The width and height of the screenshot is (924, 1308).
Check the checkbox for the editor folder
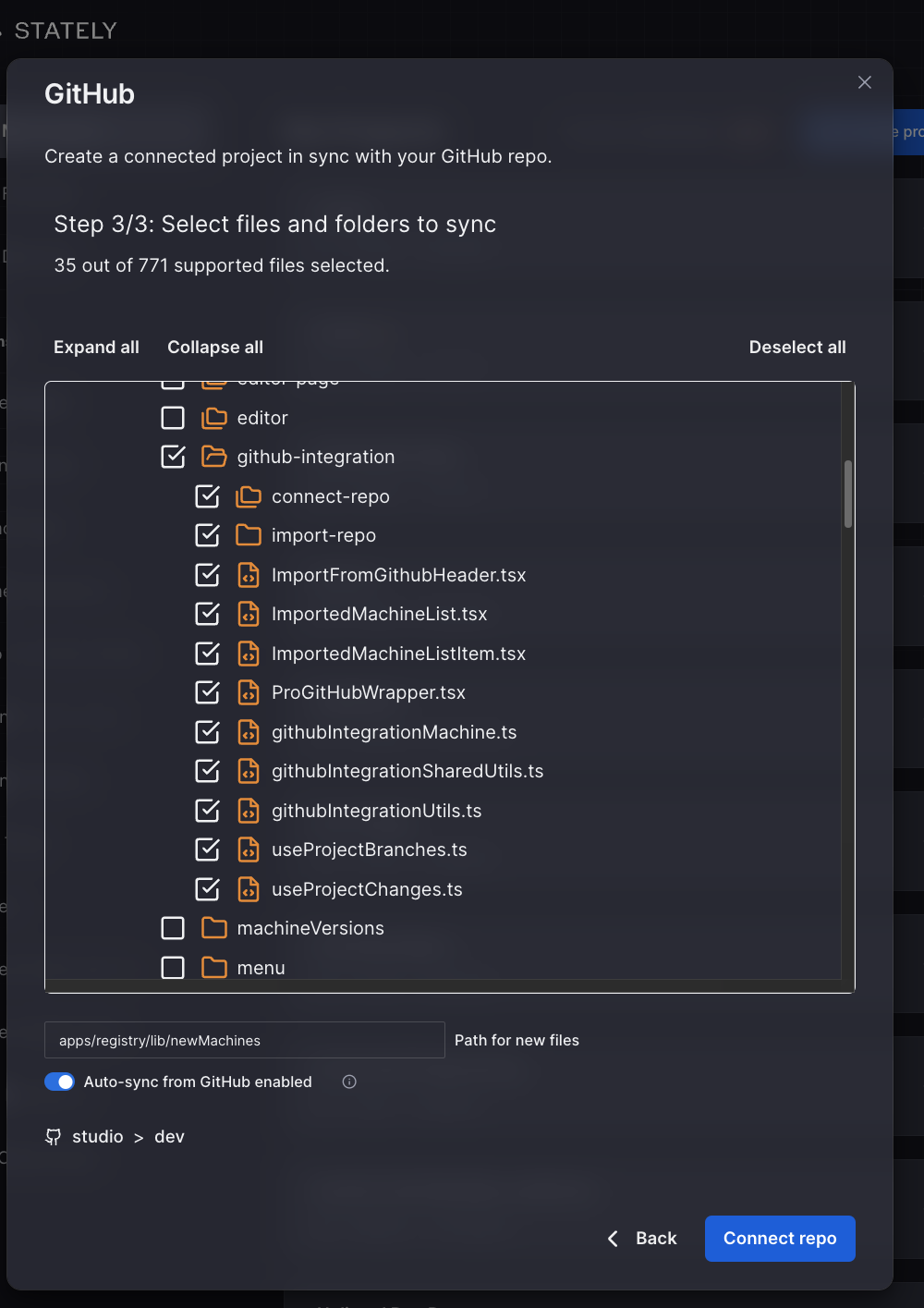click(x=173, y=417)
